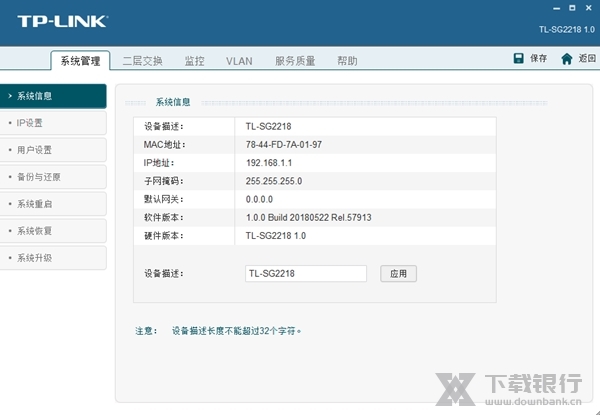The image size is (600, 415).
Task: Click the 返回 text label
Action: 587,58
